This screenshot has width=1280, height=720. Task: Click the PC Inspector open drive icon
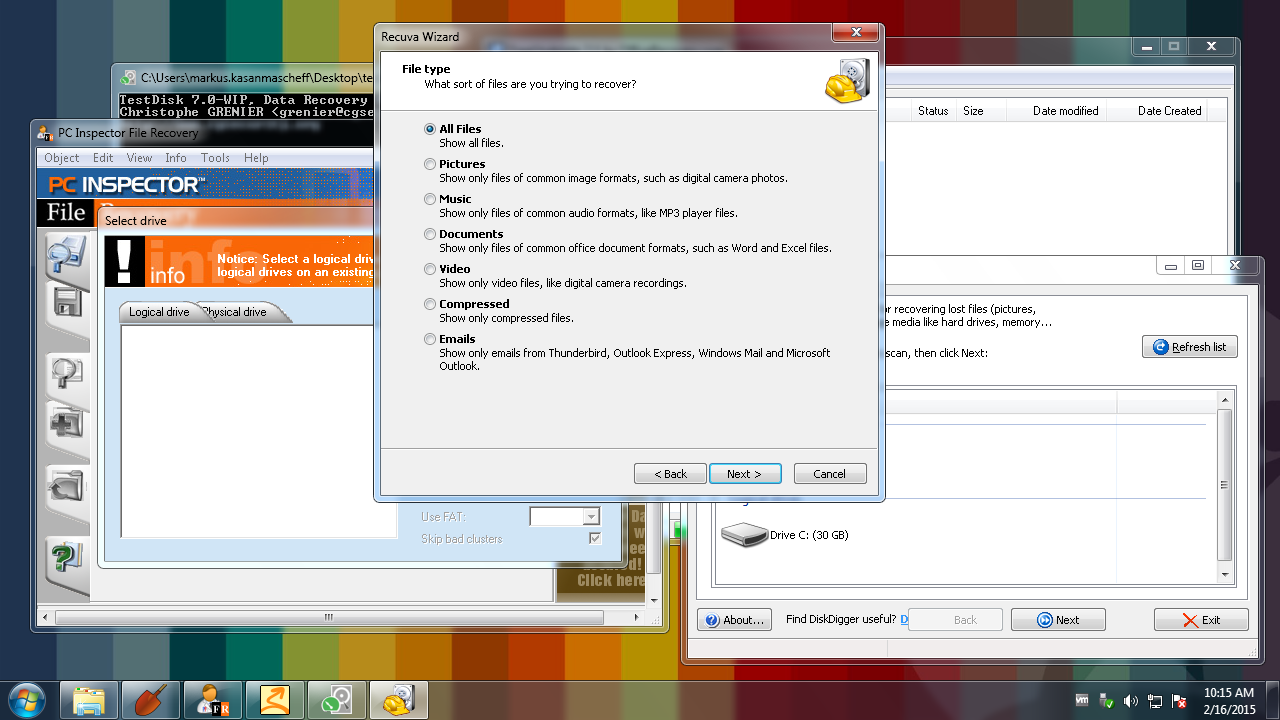tap(67, 254)
